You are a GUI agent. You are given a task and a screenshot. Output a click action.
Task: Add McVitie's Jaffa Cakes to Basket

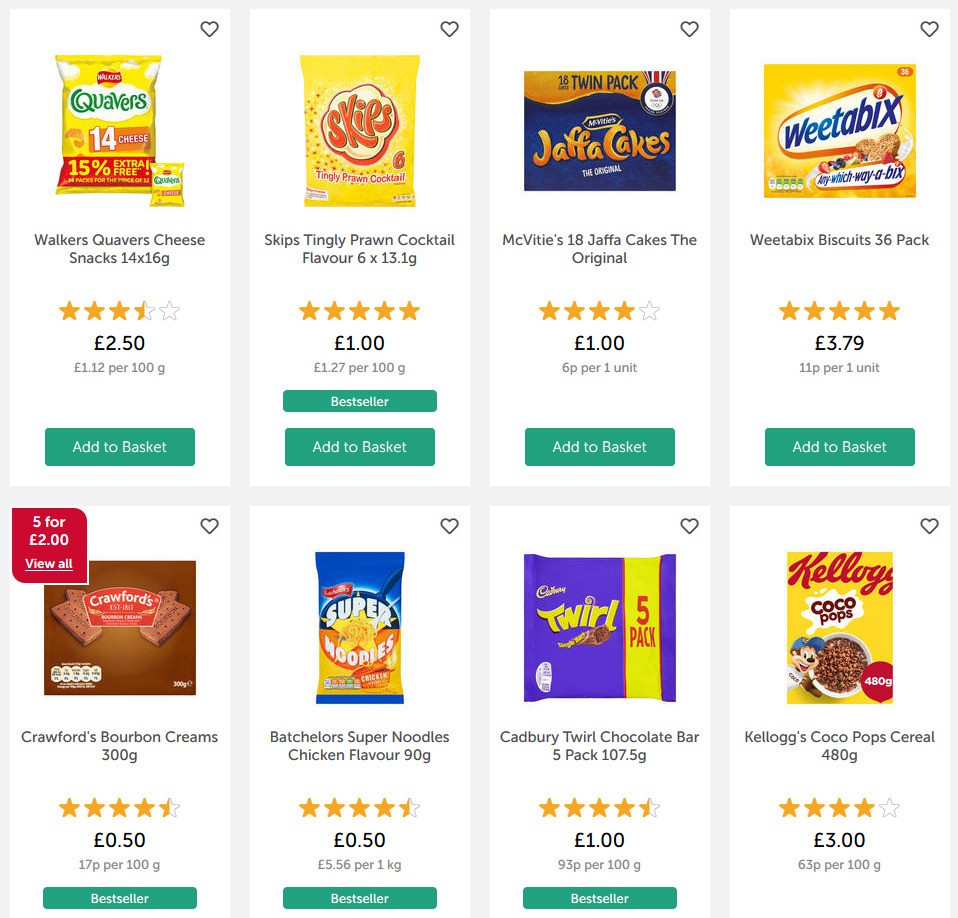pyautogui.click(x=599, y=447)
